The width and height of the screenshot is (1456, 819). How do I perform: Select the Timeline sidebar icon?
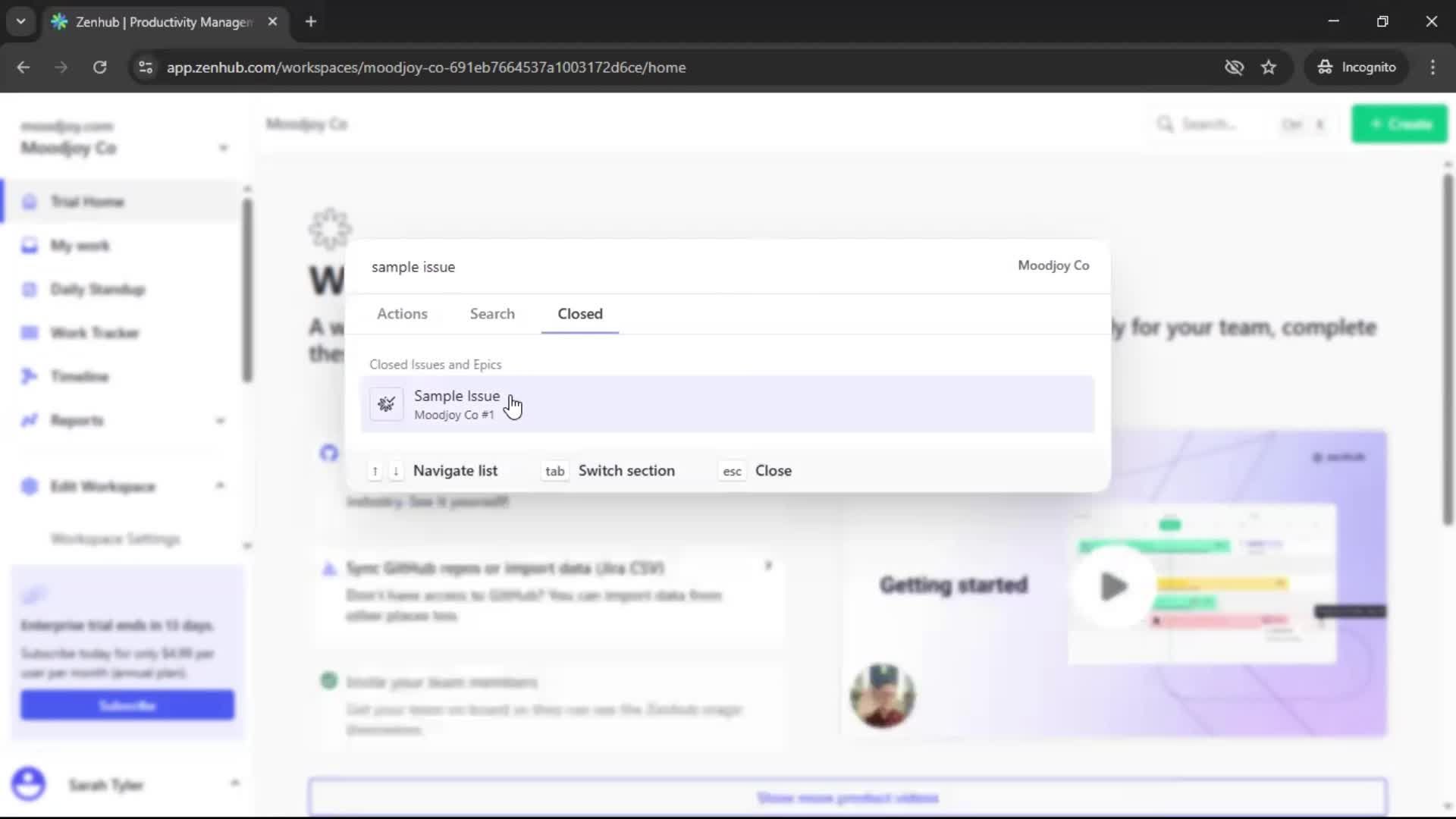29,375
